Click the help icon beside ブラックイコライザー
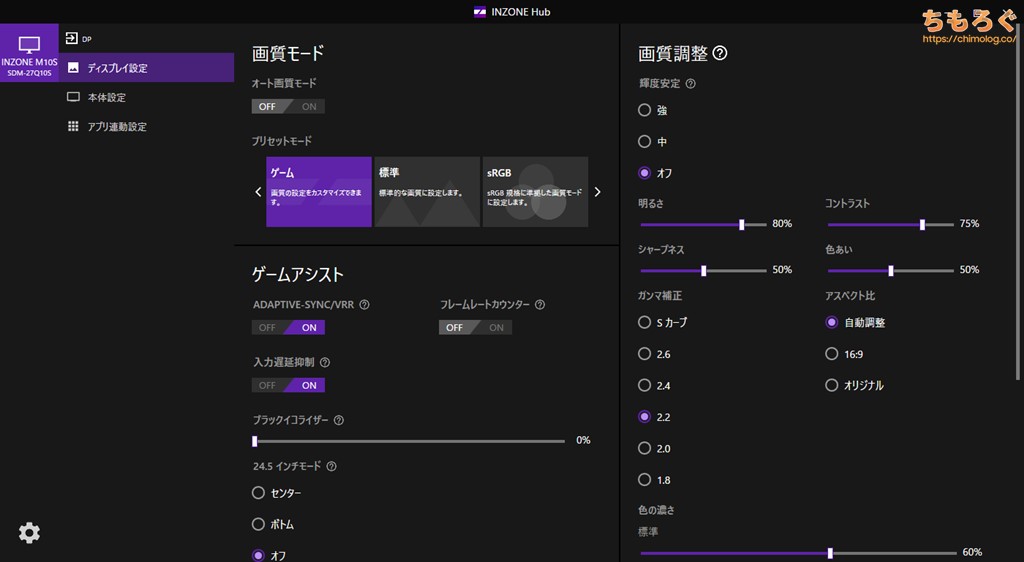The image size is (1024, 562). (339, 420)
